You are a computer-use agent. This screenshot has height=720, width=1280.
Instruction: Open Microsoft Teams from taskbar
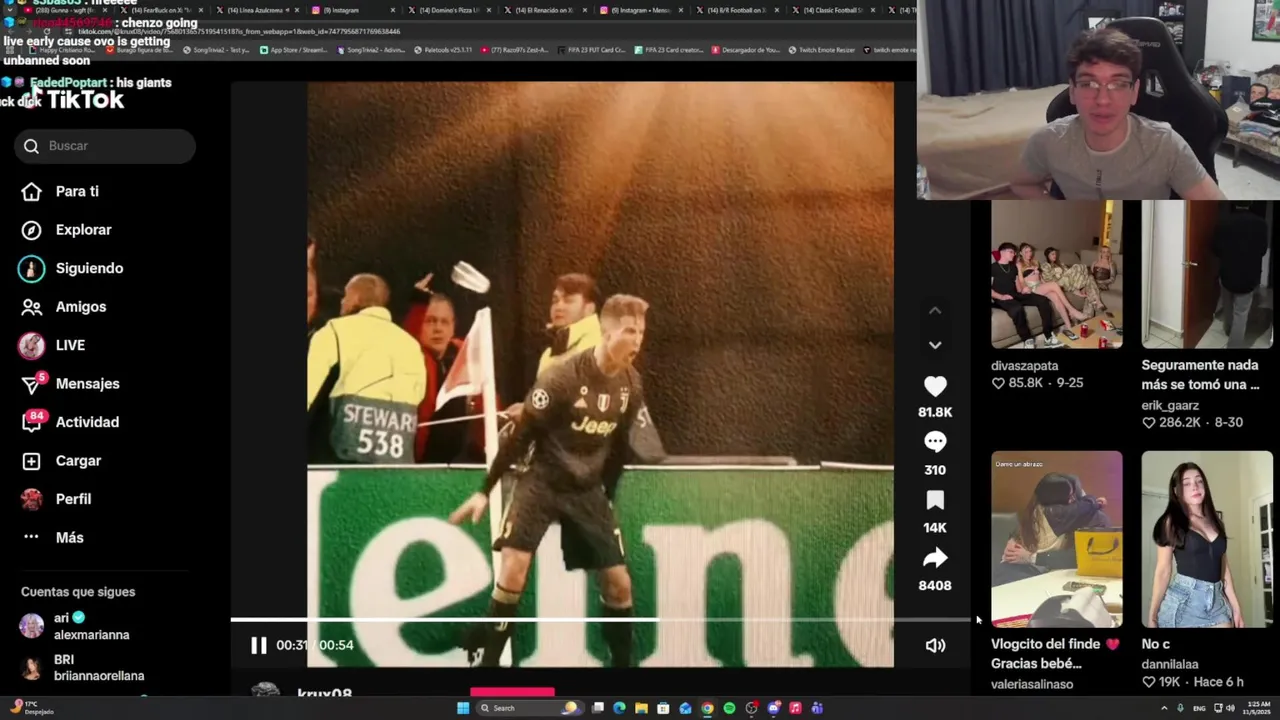tap(817, 708)
